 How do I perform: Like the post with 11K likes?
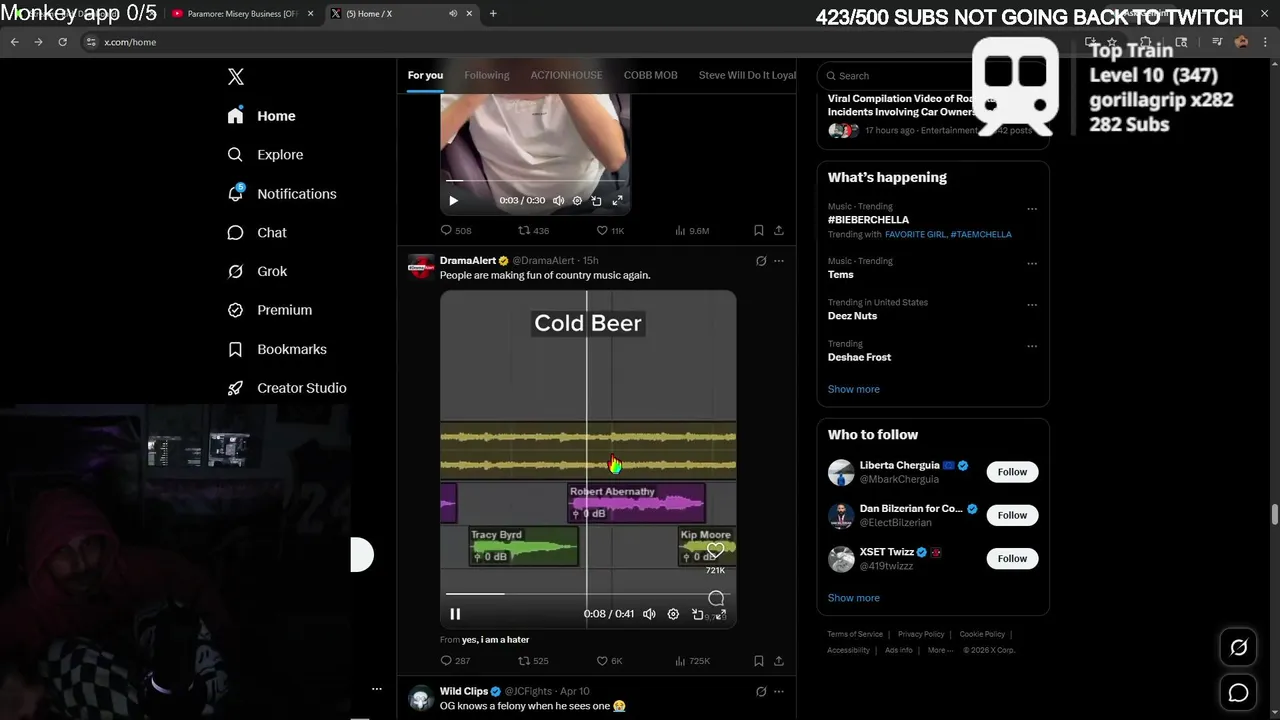pos(610,230)
